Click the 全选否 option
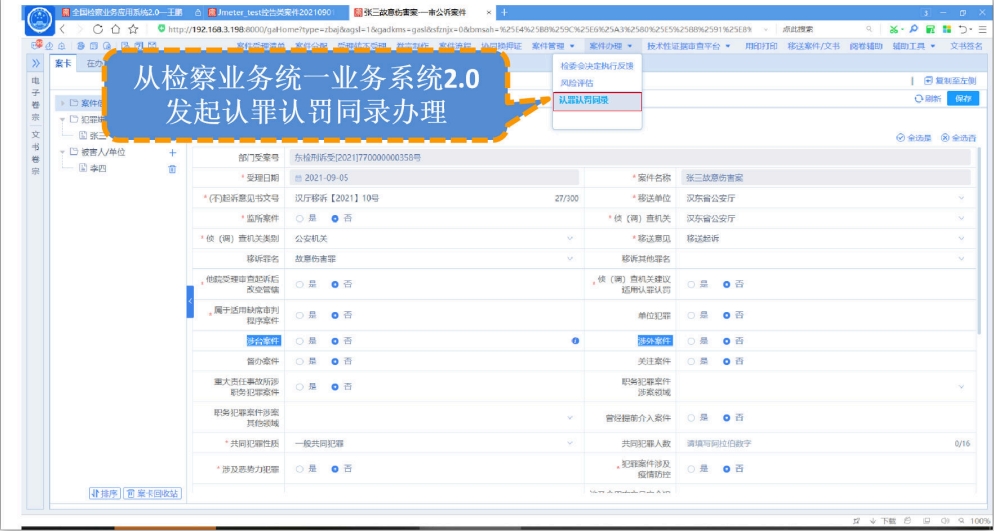Image resolution: width=994 pixels, height=531 pixels. [x=958, y=138]
